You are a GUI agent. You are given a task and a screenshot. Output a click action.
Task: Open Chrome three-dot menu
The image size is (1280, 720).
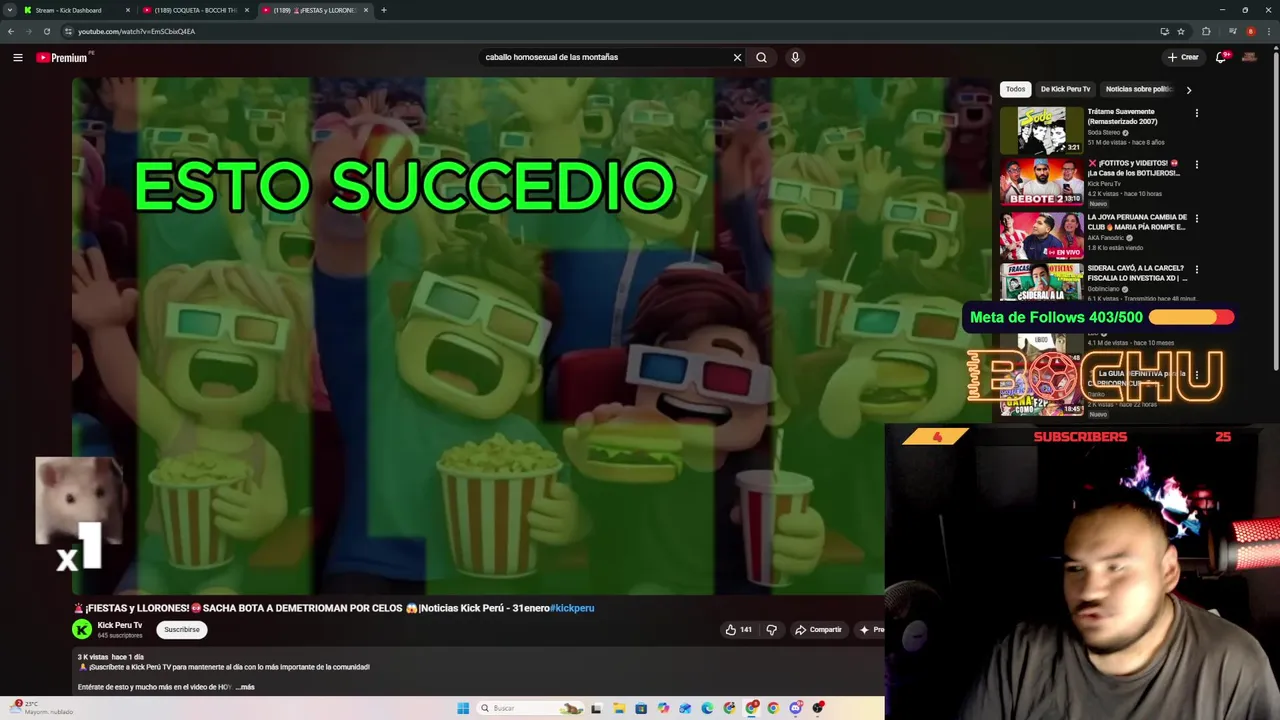pos(1269,31)
